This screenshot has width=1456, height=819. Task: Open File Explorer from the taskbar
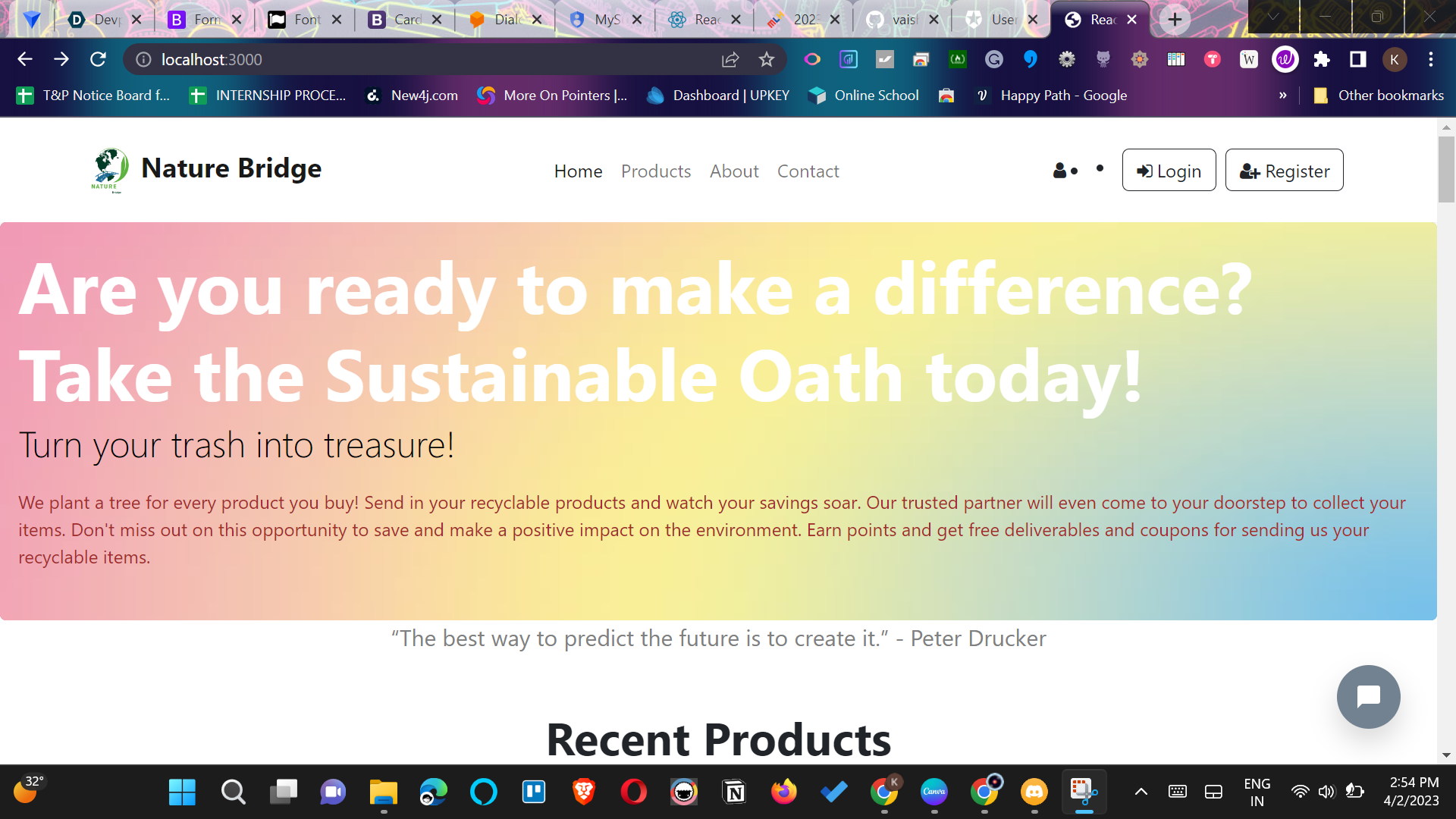(x=383, y=792)
